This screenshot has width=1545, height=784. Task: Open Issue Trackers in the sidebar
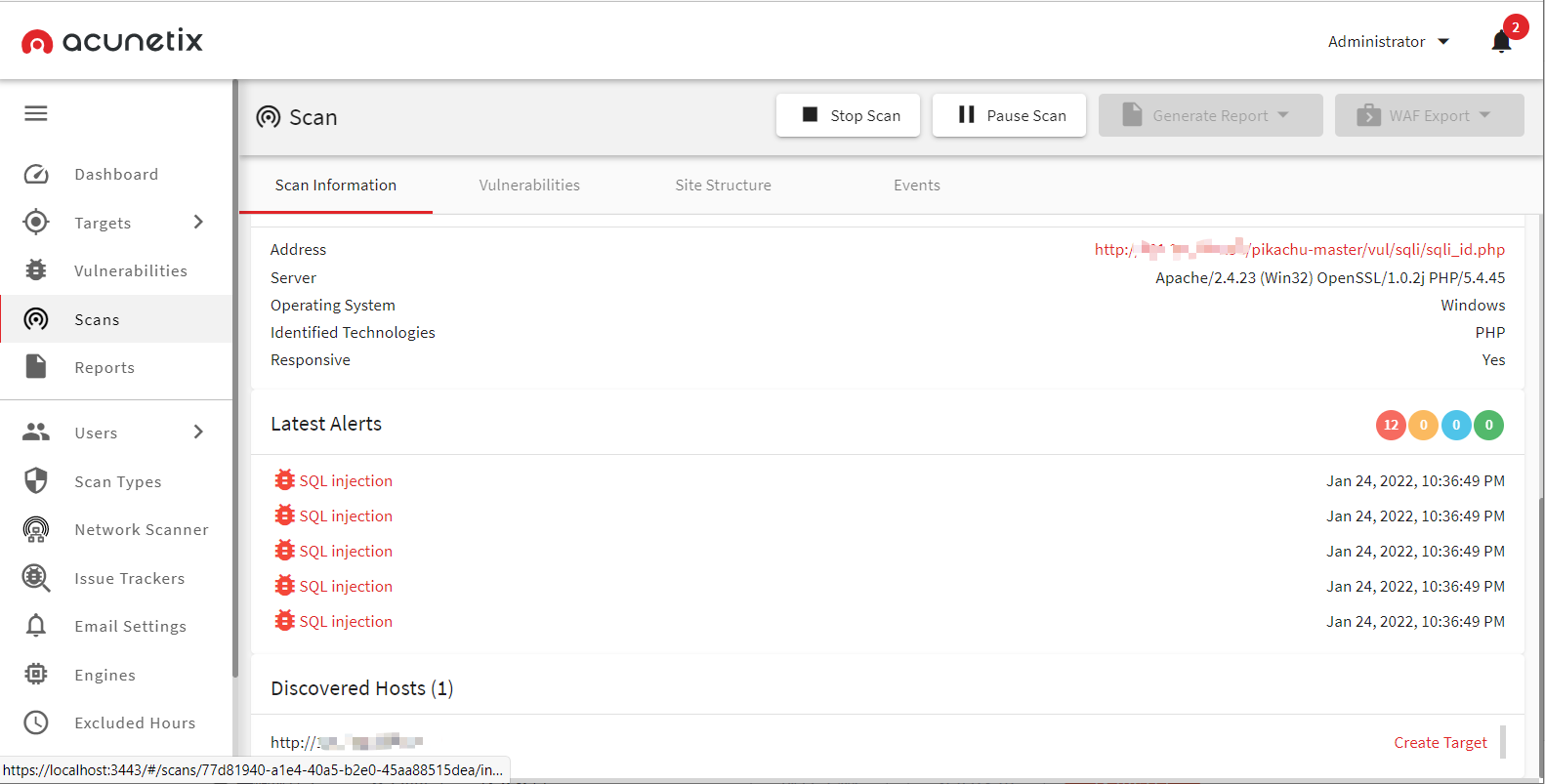(116, 578)
